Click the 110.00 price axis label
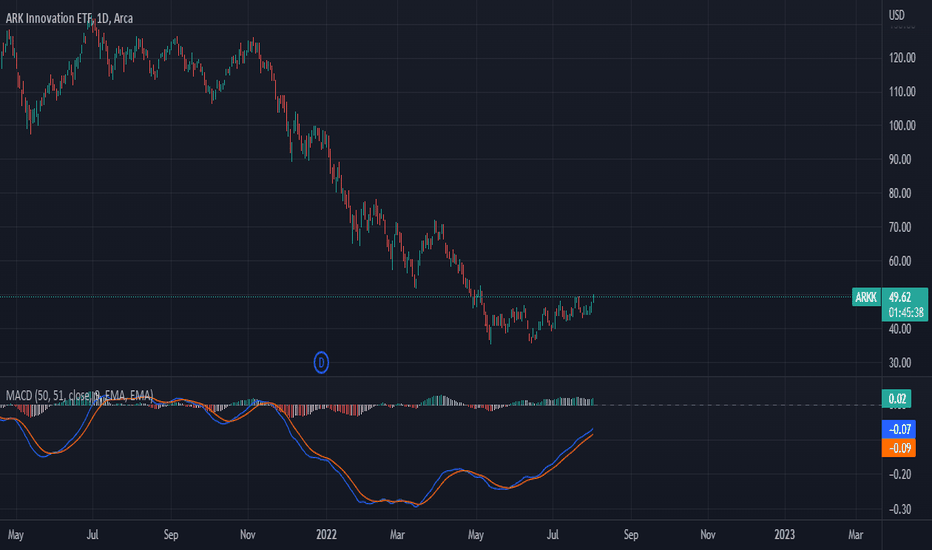 click(902, 92)
